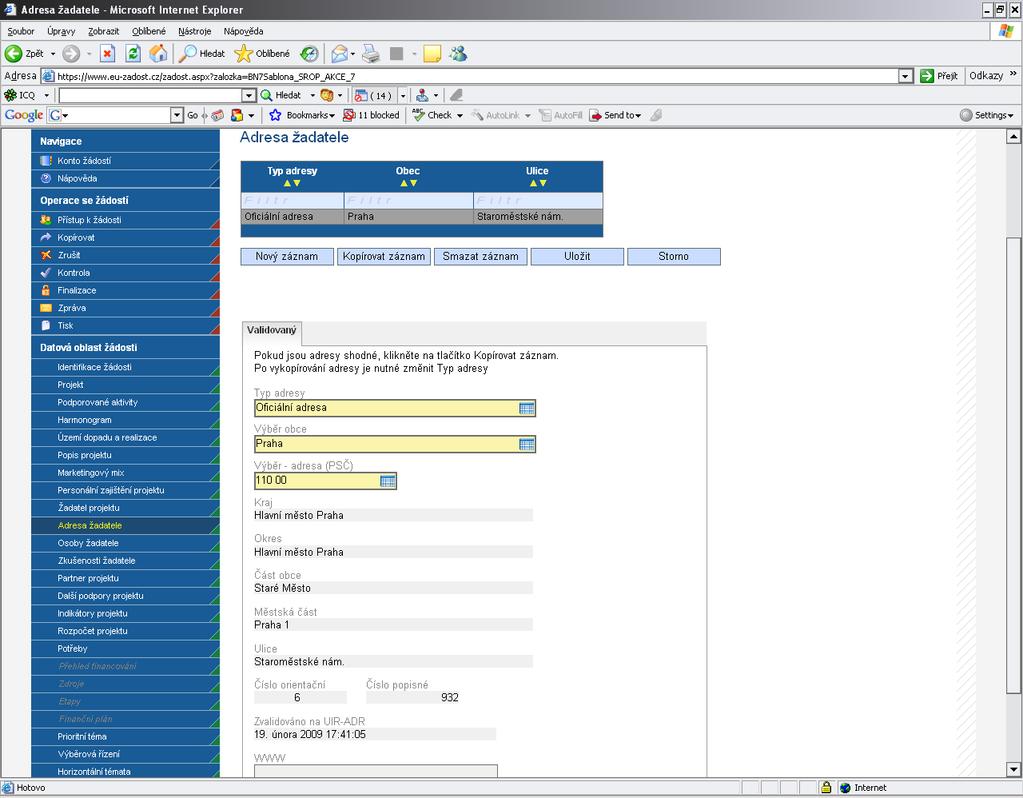
Task: Open the ICQ menu dropdown arrow
Action: click(46, 95)
